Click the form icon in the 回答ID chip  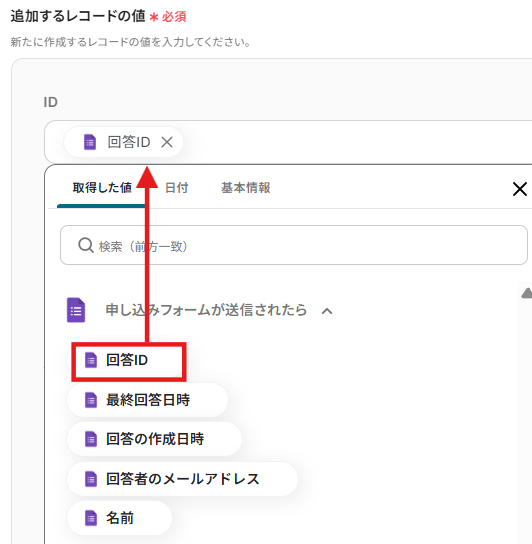coord(90,142)
